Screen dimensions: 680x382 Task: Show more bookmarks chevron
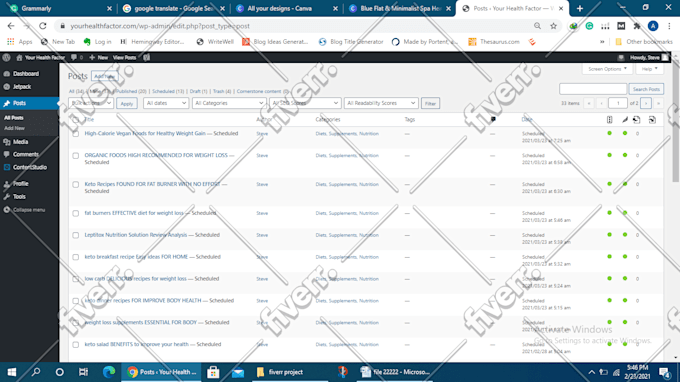[x=602, y=42]
